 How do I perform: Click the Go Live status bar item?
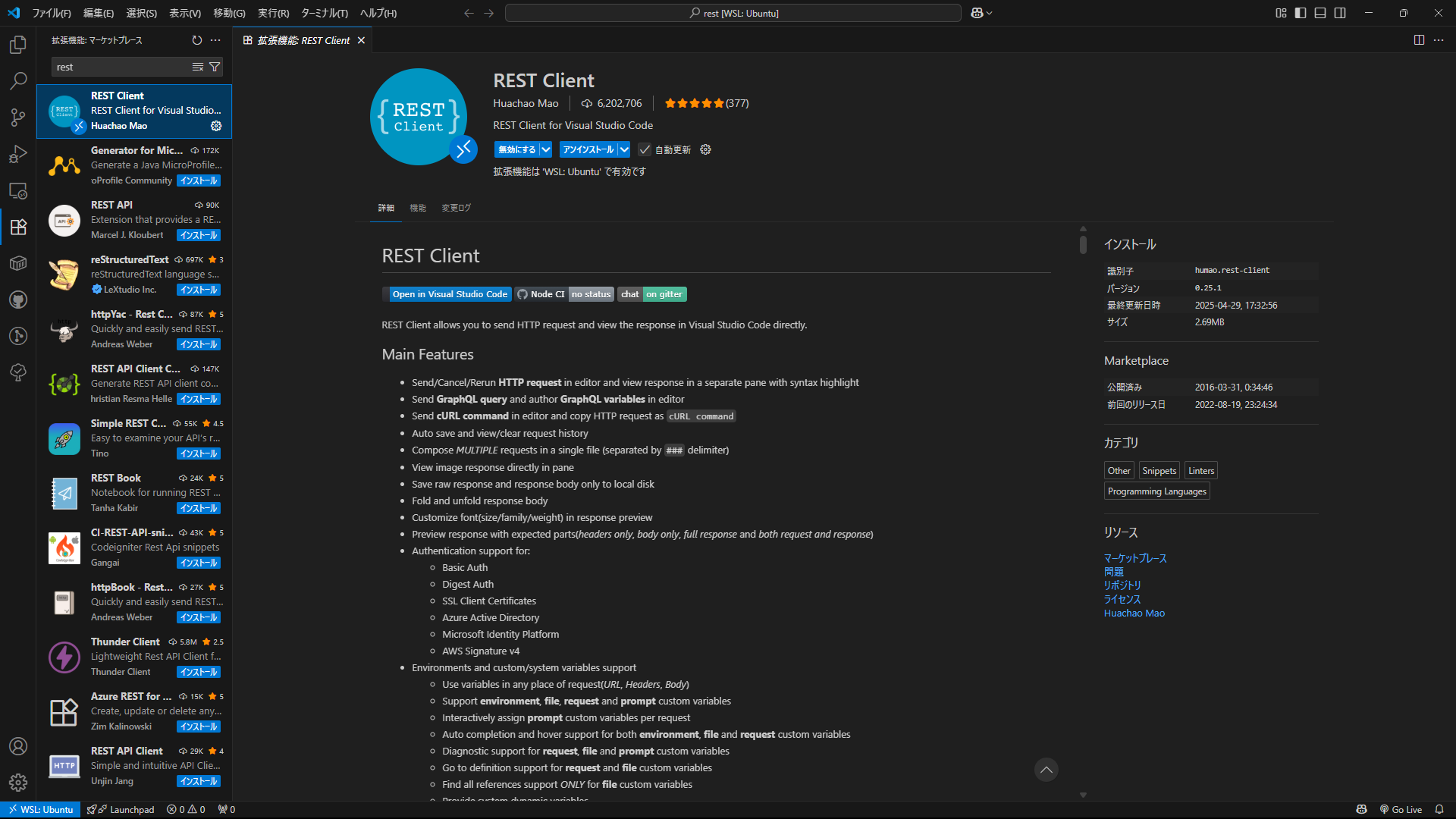tap(1401, 809)
